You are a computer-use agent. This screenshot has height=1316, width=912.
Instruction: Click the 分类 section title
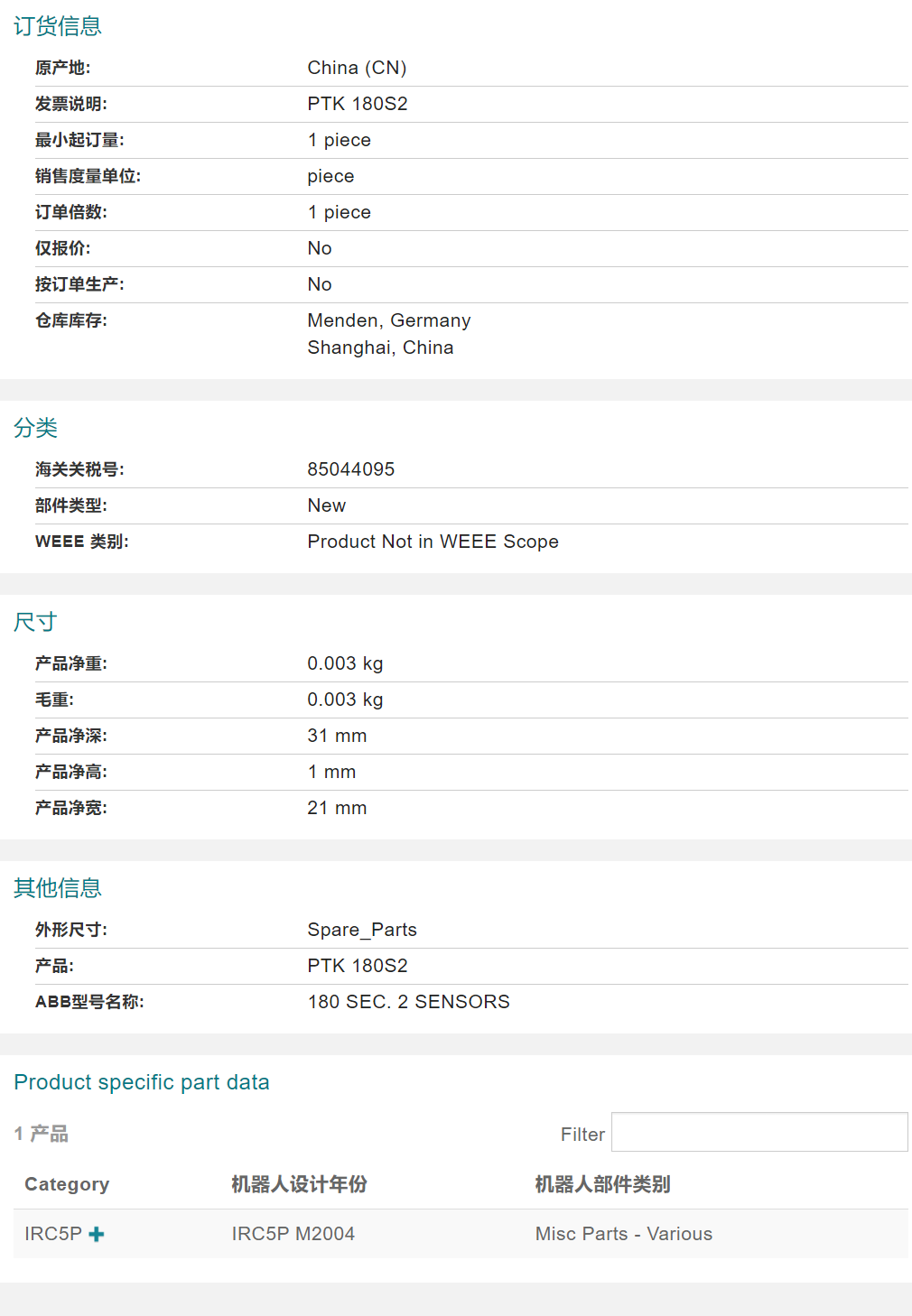(x=35, y=429)
